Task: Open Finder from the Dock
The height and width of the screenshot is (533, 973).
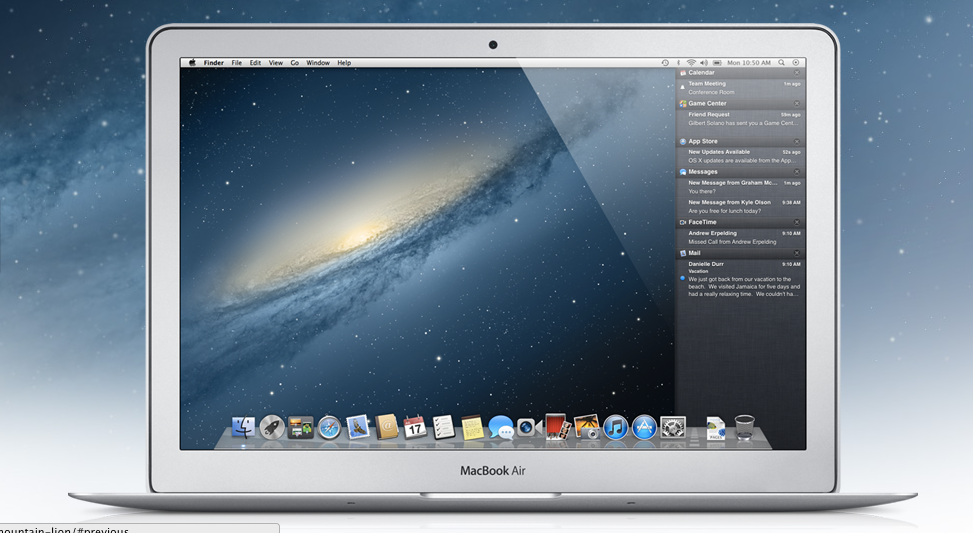Action: (243, 428)
